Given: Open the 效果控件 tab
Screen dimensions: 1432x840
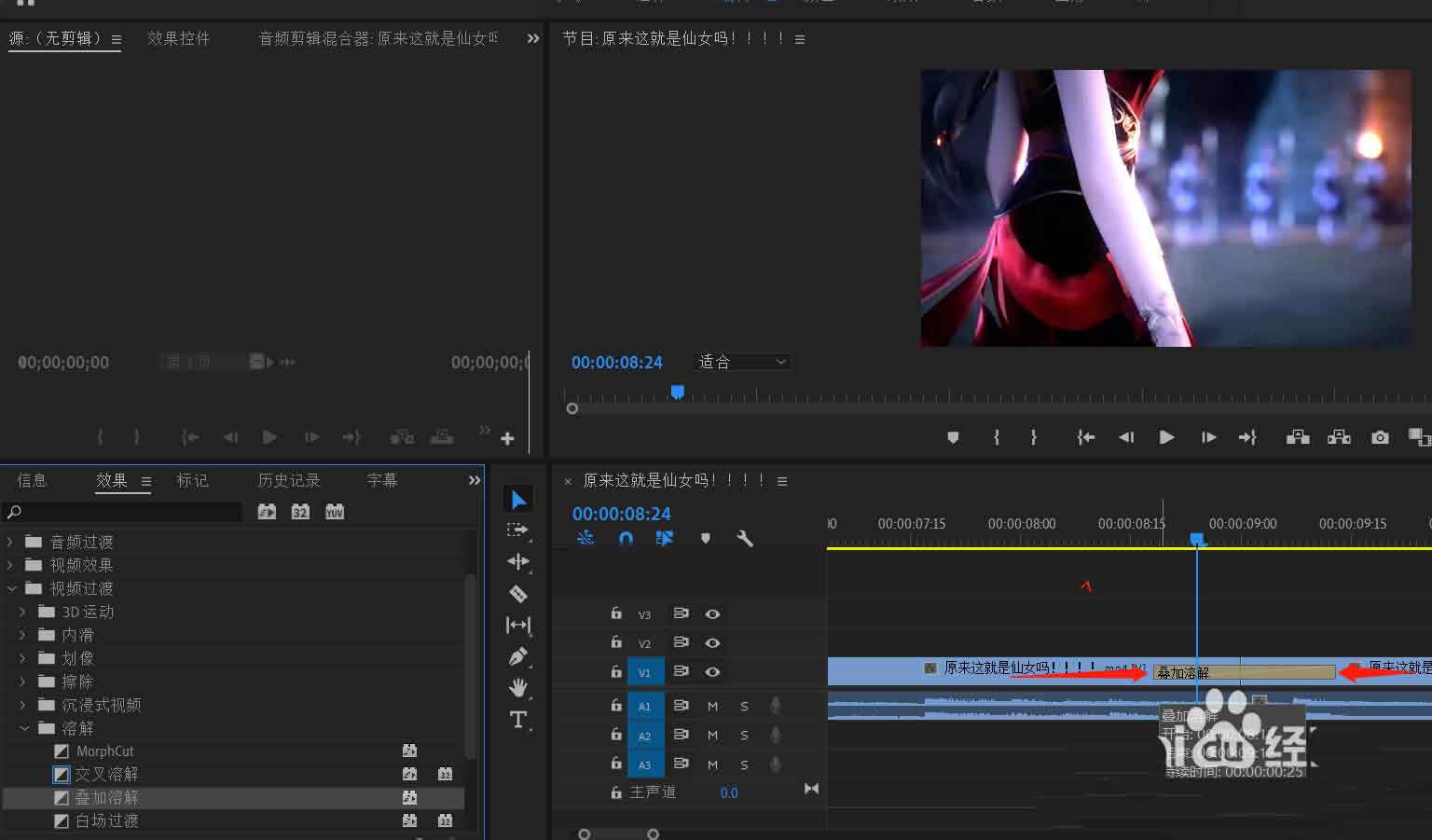Looking at the screenshot, I should coord(178,38).
